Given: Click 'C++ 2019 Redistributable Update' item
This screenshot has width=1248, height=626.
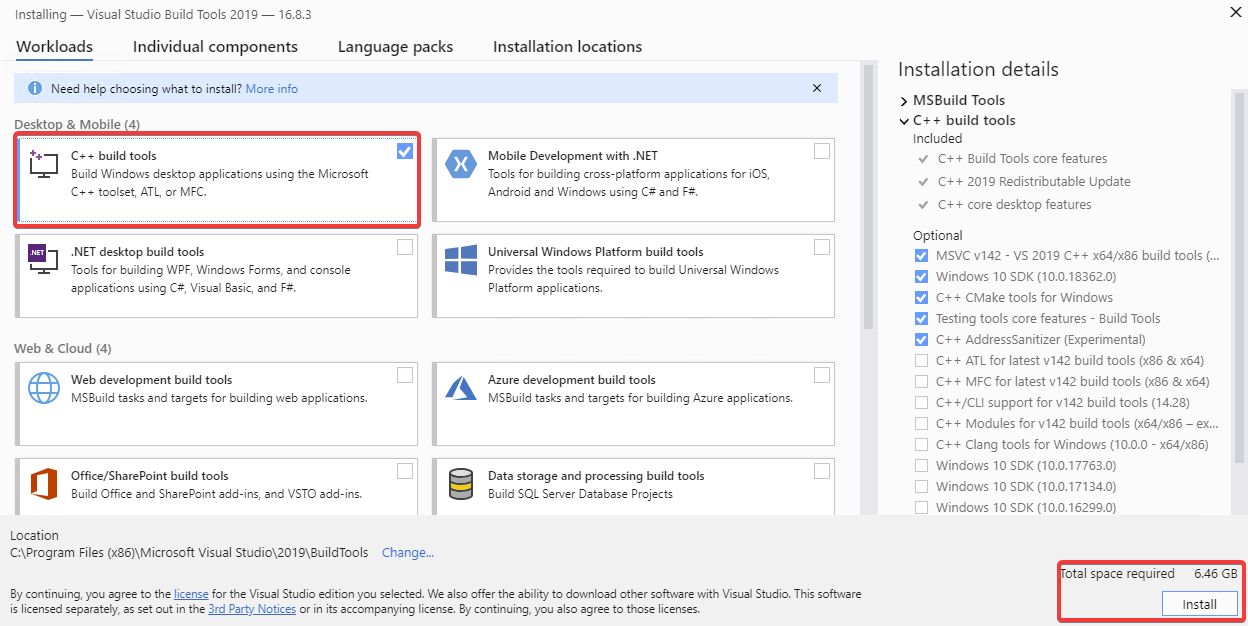Looking at the screenshot, I should pyautogui.click(x=1034, y=181).
